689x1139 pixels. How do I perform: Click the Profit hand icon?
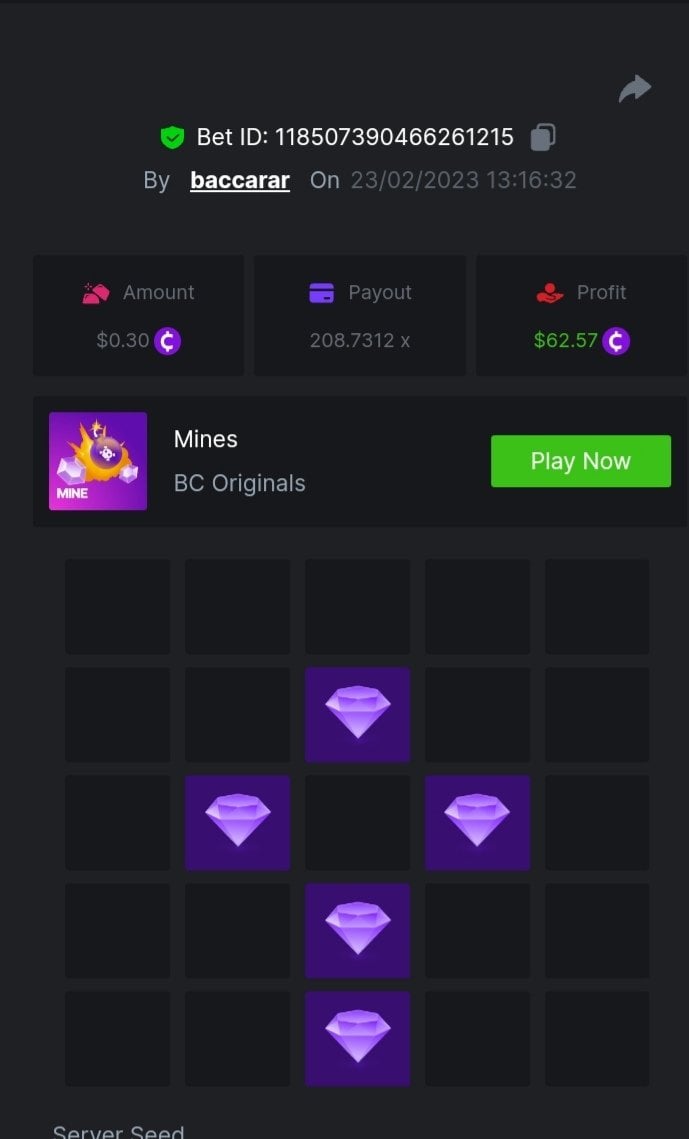click(550, 293)
